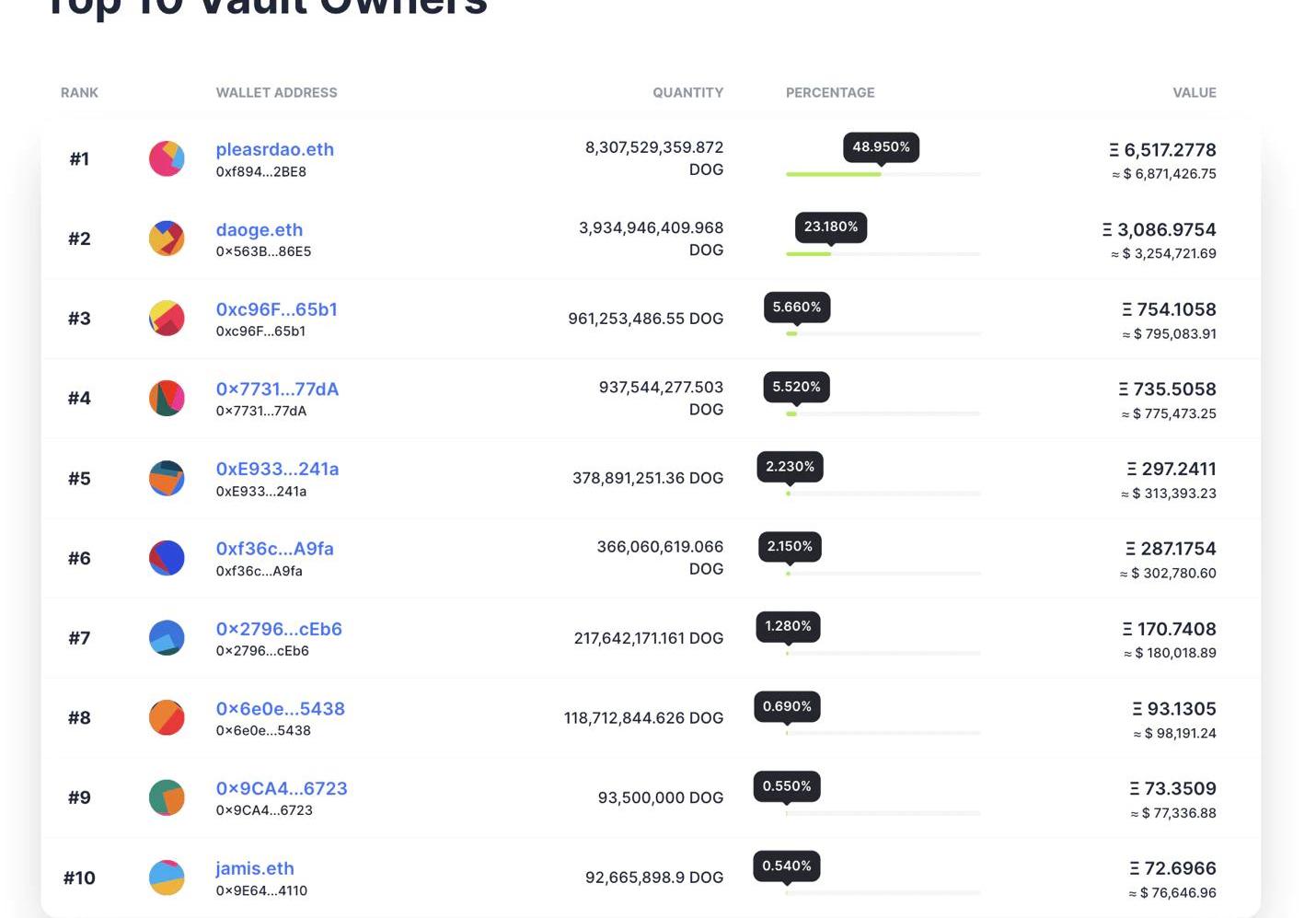Open wallet link 0x6e0e...5438
Viewport: 1316px width, 918px height.
[280, 709]
